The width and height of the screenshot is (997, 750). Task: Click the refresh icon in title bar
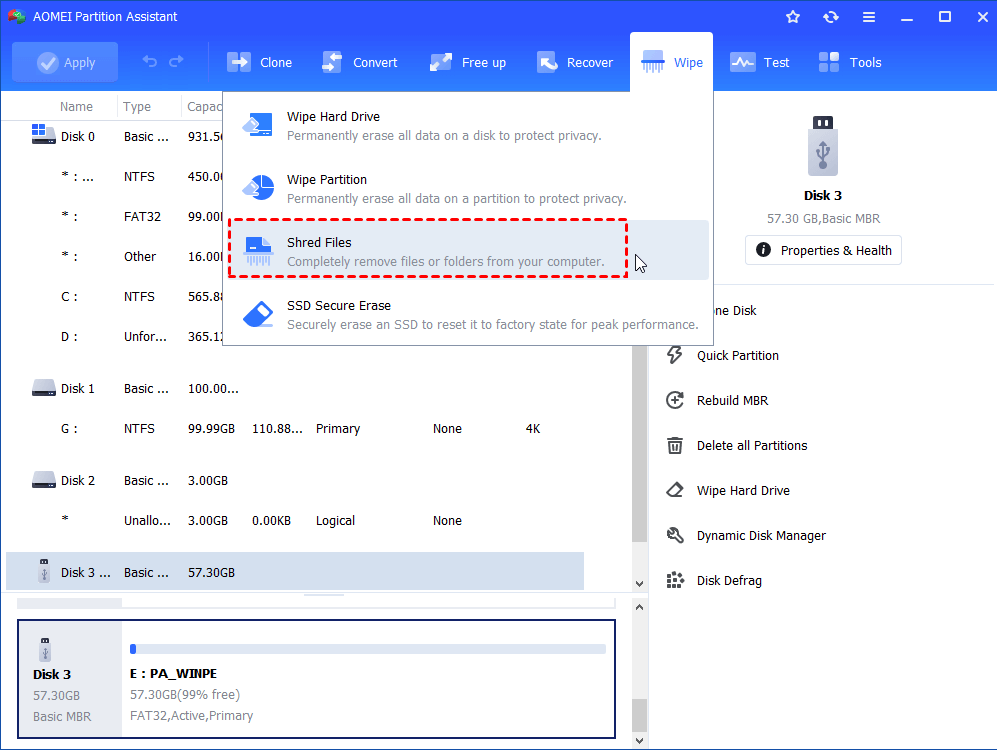point(831,17)
